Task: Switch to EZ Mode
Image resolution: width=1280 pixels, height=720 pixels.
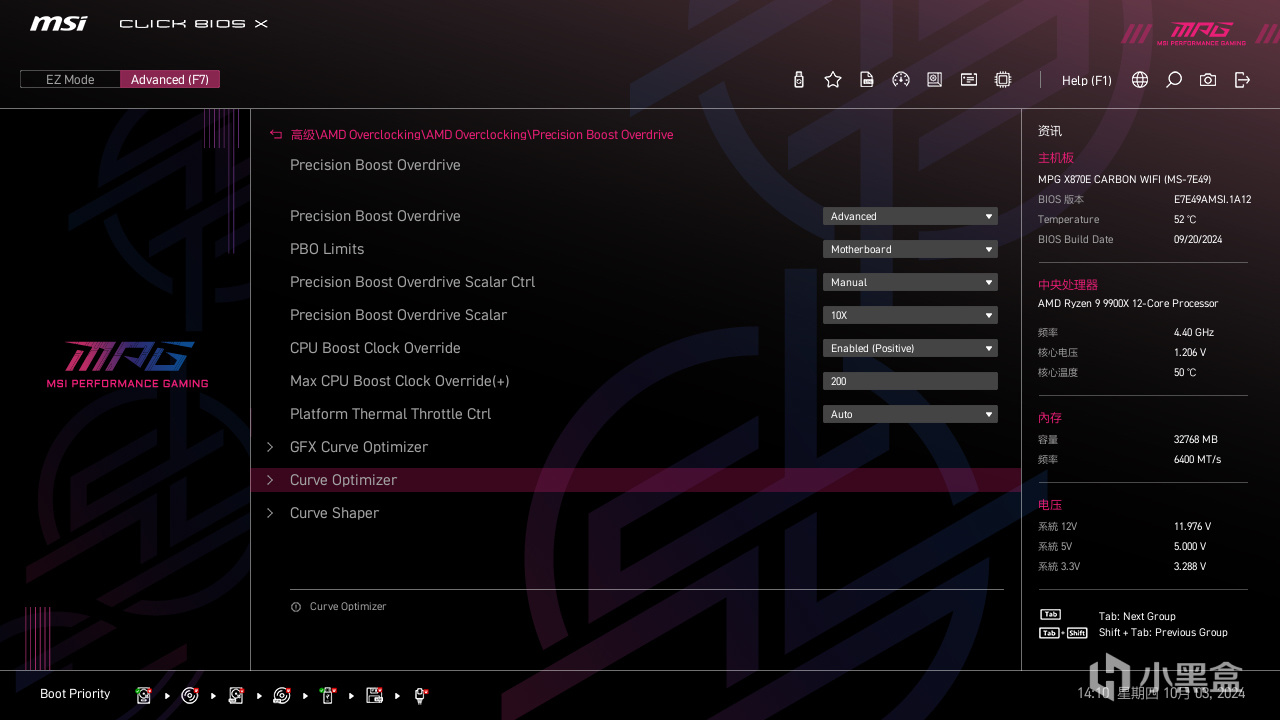Action: [x=70, y=80]
